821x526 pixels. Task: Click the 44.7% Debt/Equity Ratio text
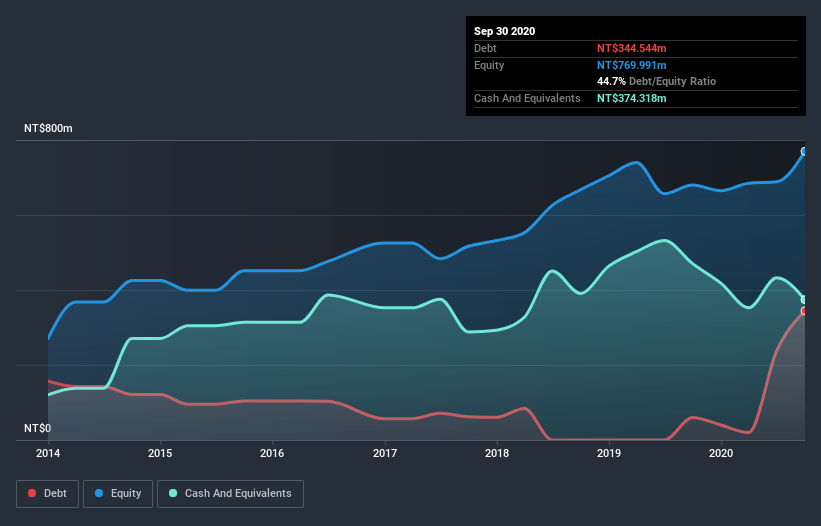tap(657, 82)
